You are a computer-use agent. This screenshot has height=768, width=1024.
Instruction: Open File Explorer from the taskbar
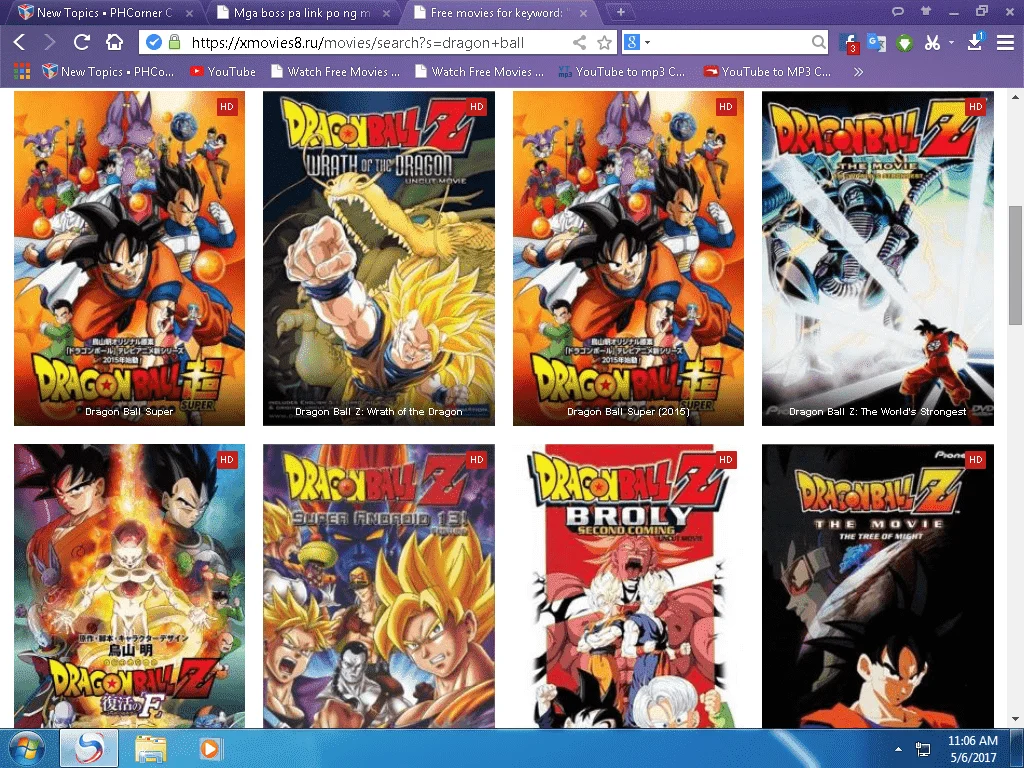(x=151, y=749)
